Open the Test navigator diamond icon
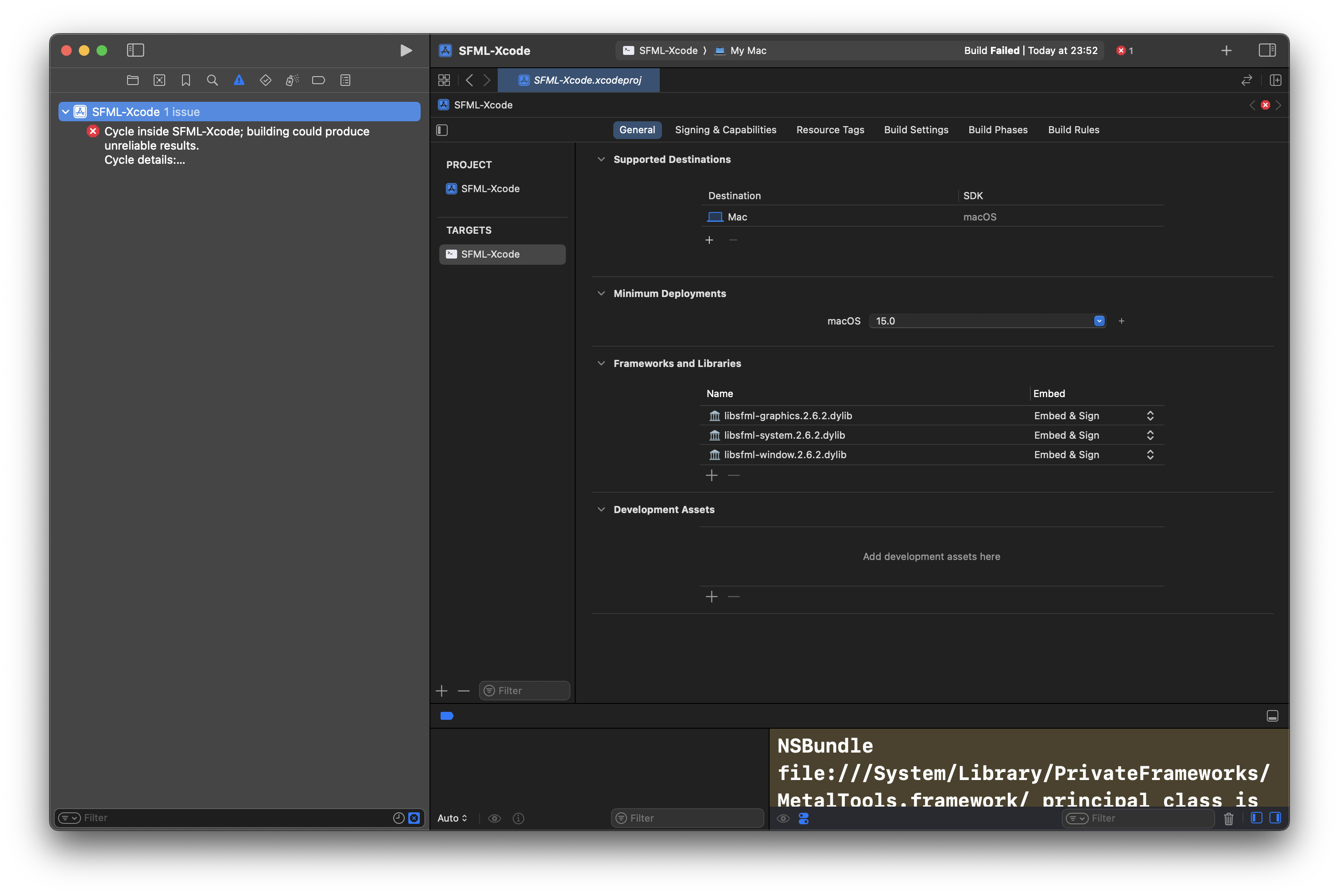Screen dimensions: 1339x896 [265, 80]
